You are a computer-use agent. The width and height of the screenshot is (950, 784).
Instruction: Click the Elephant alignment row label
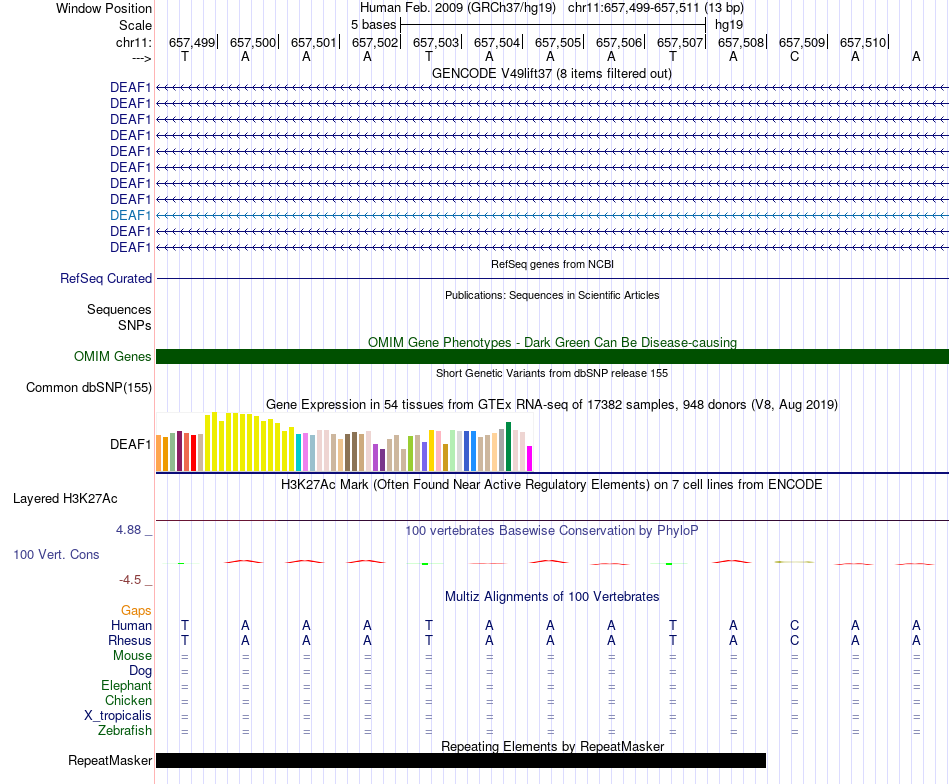(x=126, y=685)
